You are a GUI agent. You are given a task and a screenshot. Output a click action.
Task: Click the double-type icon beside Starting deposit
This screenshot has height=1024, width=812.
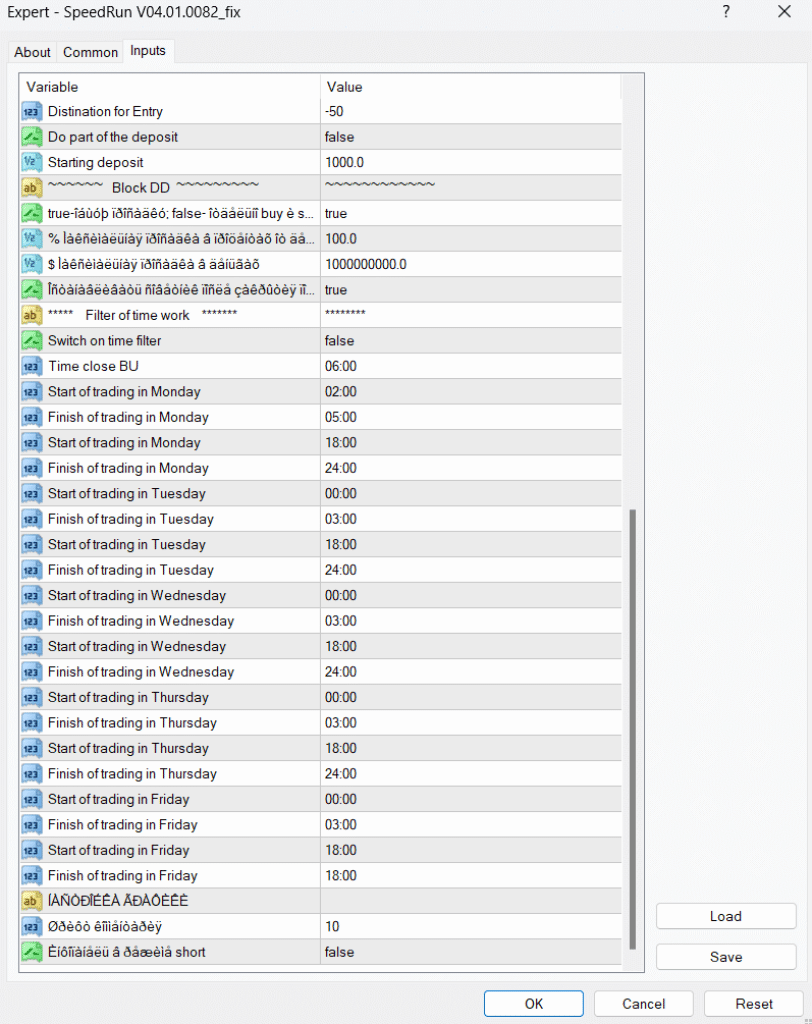(31, 163)
